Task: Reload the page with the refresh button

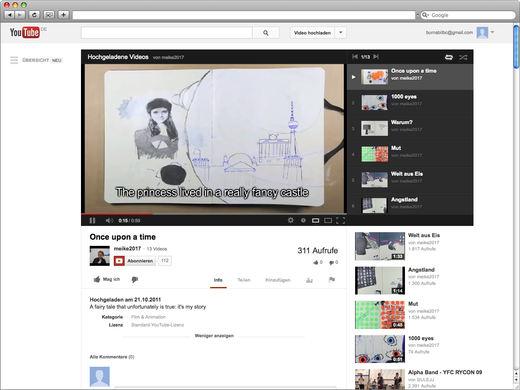Action: coord(34,15)
